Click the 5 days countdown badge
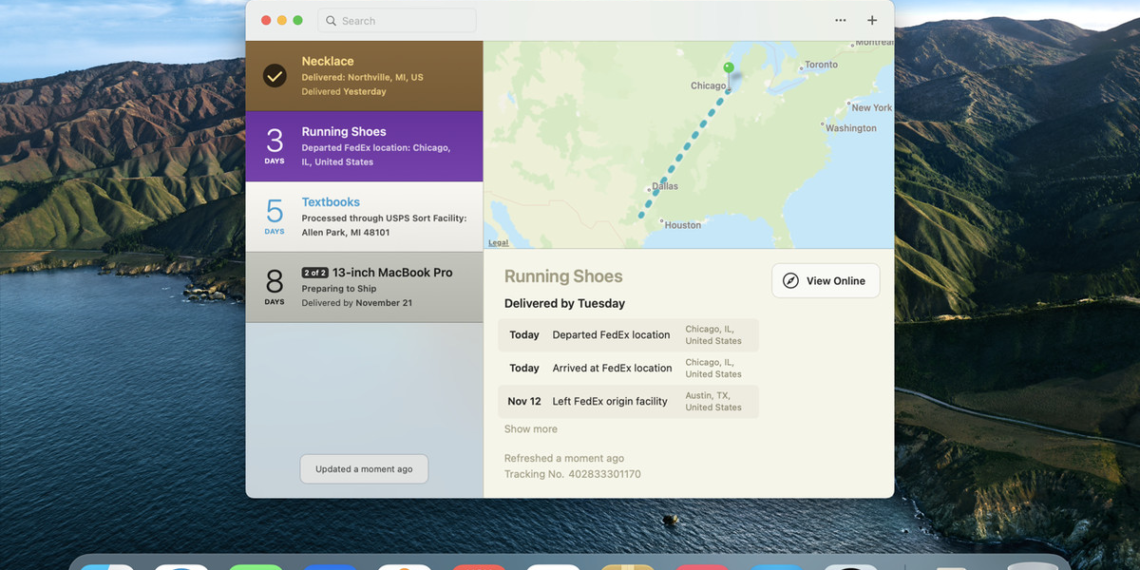This screenshot has height=570, width=1140. point(274,217)
